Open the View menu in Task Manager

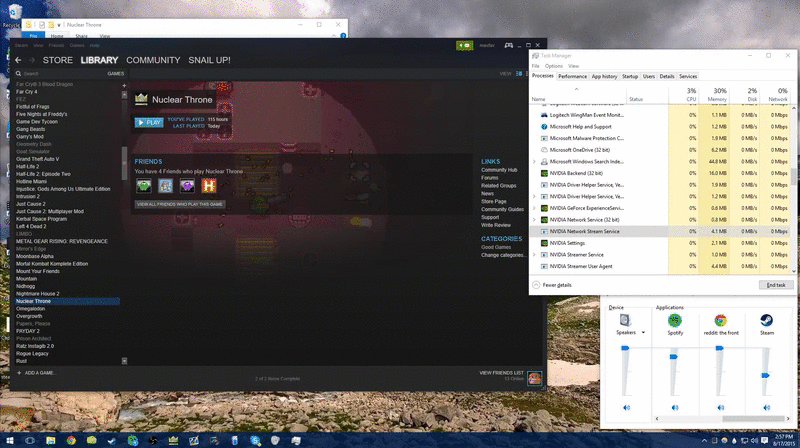[573, 66]
